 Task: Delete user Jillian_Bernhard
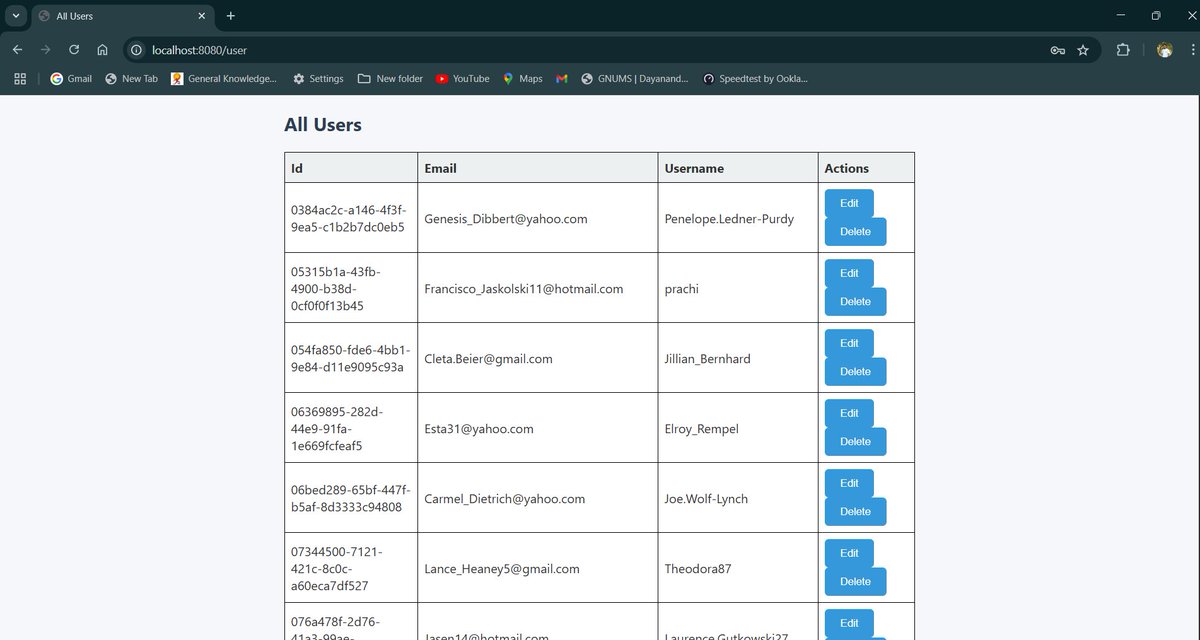pos(855,372)
